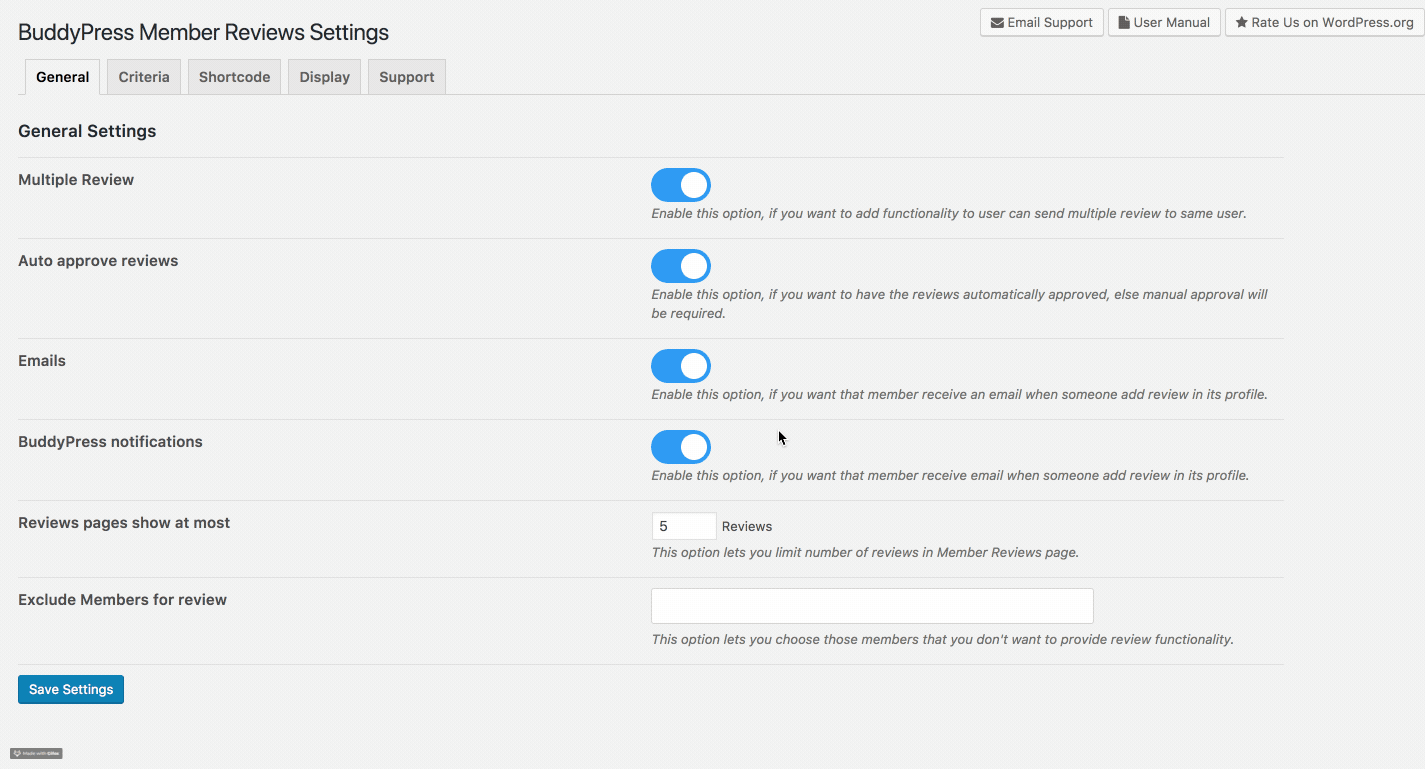Go to the Support tab
The width and height of the screenshot is (1425, 769).
coord(407,77)
